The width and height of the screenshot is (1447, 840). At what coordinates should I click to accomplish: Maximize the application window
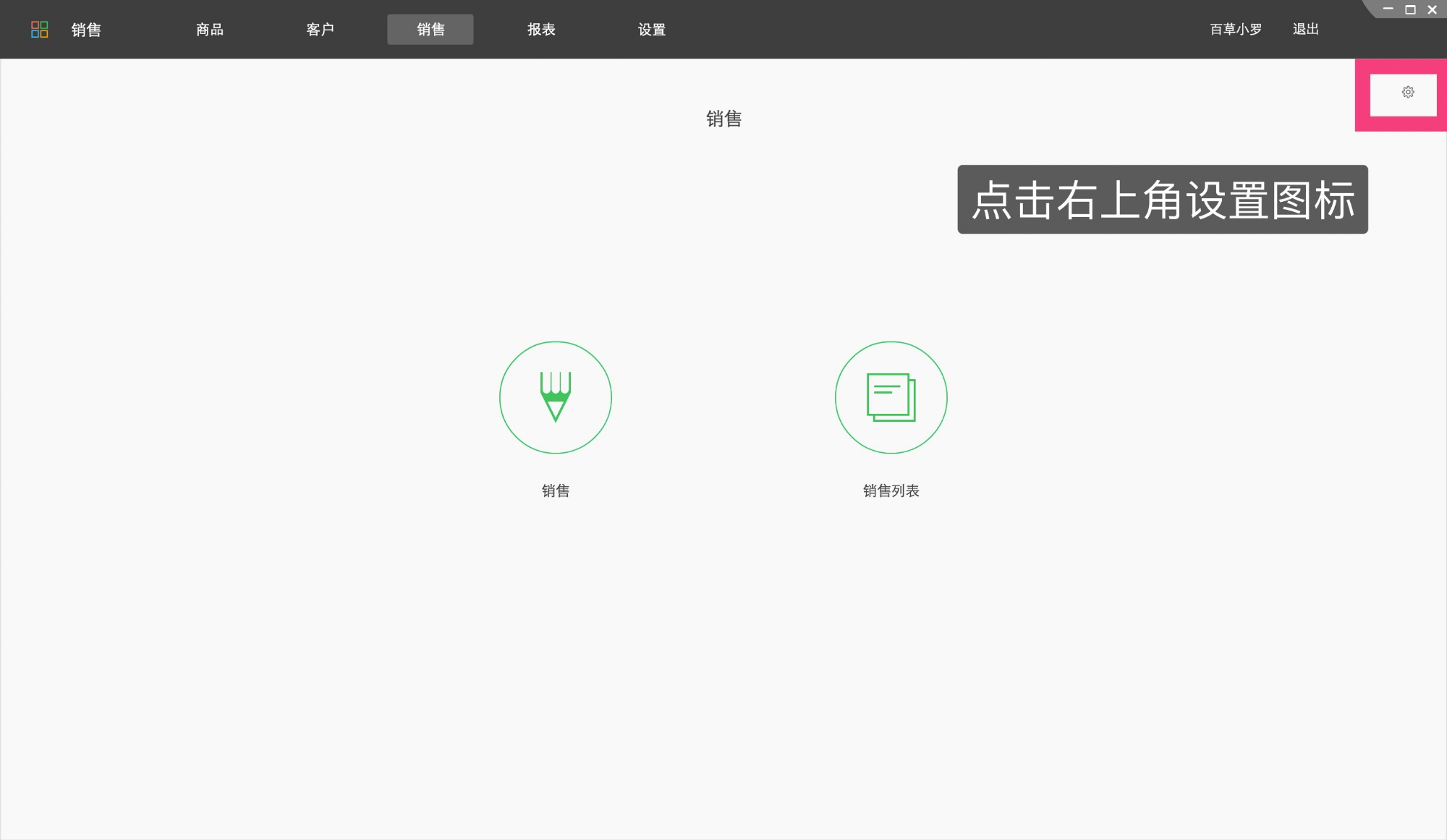click(1409, 9)
